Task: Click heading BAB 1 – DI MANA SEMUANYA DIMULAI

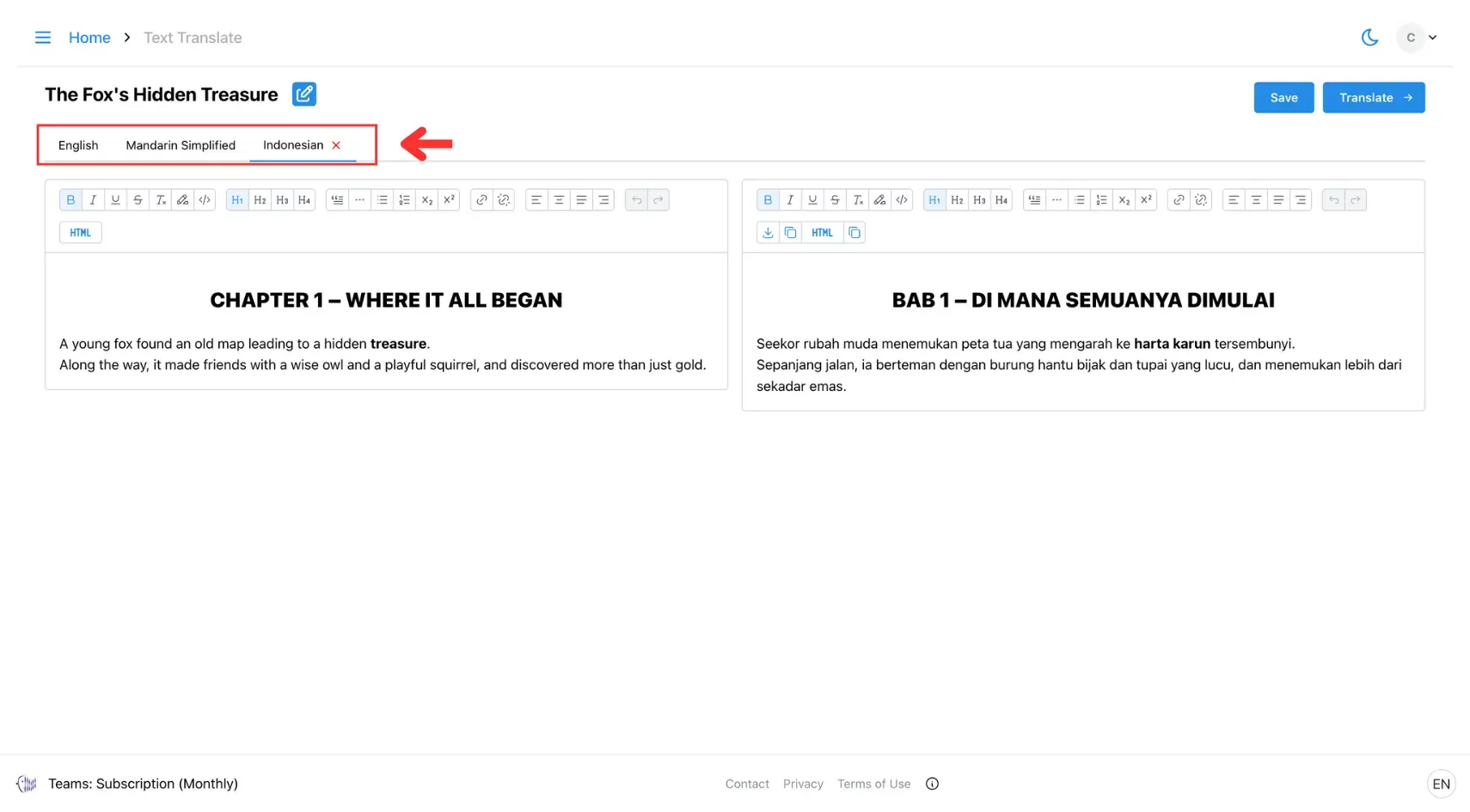Action: (x=1083, y=300)
